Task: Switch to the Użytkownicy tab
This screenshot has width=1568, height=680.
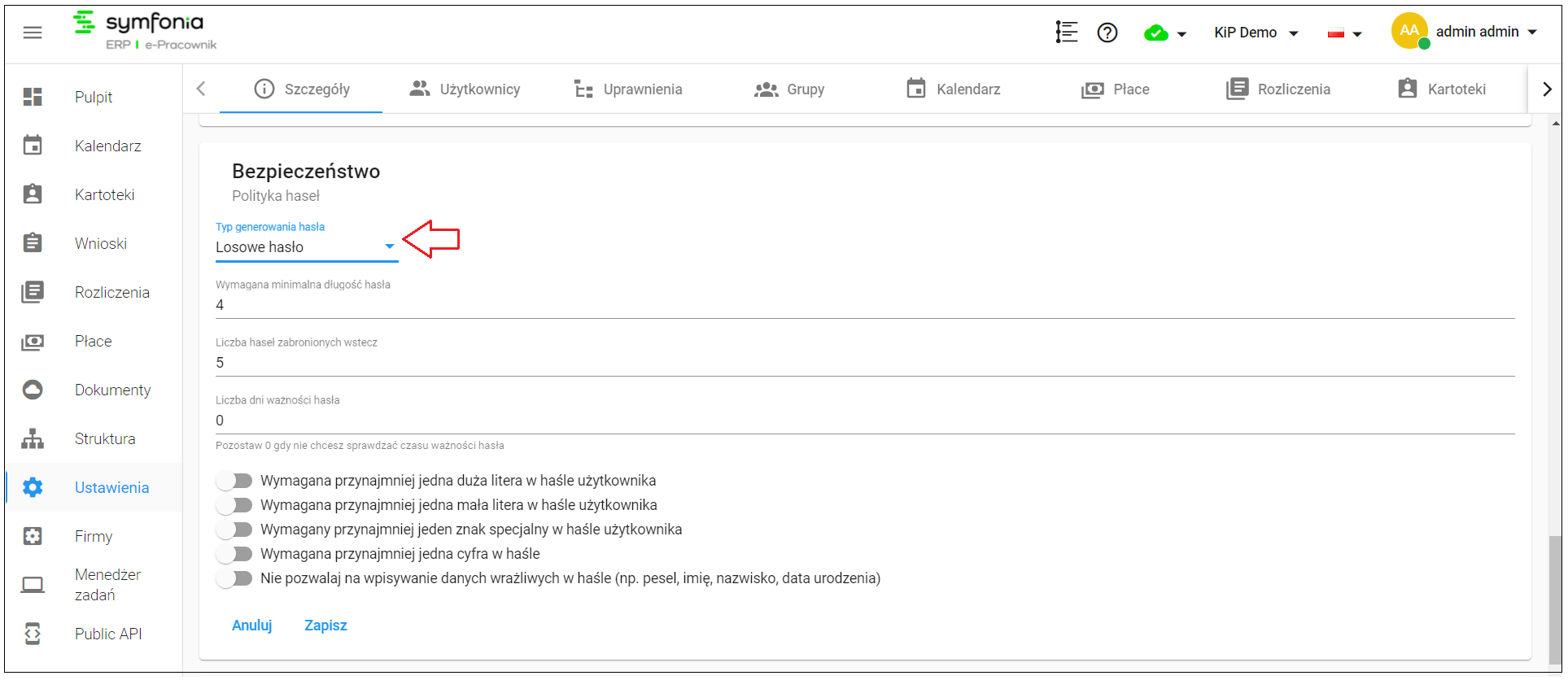Action: pyautogui.click(x=465, y=89)
